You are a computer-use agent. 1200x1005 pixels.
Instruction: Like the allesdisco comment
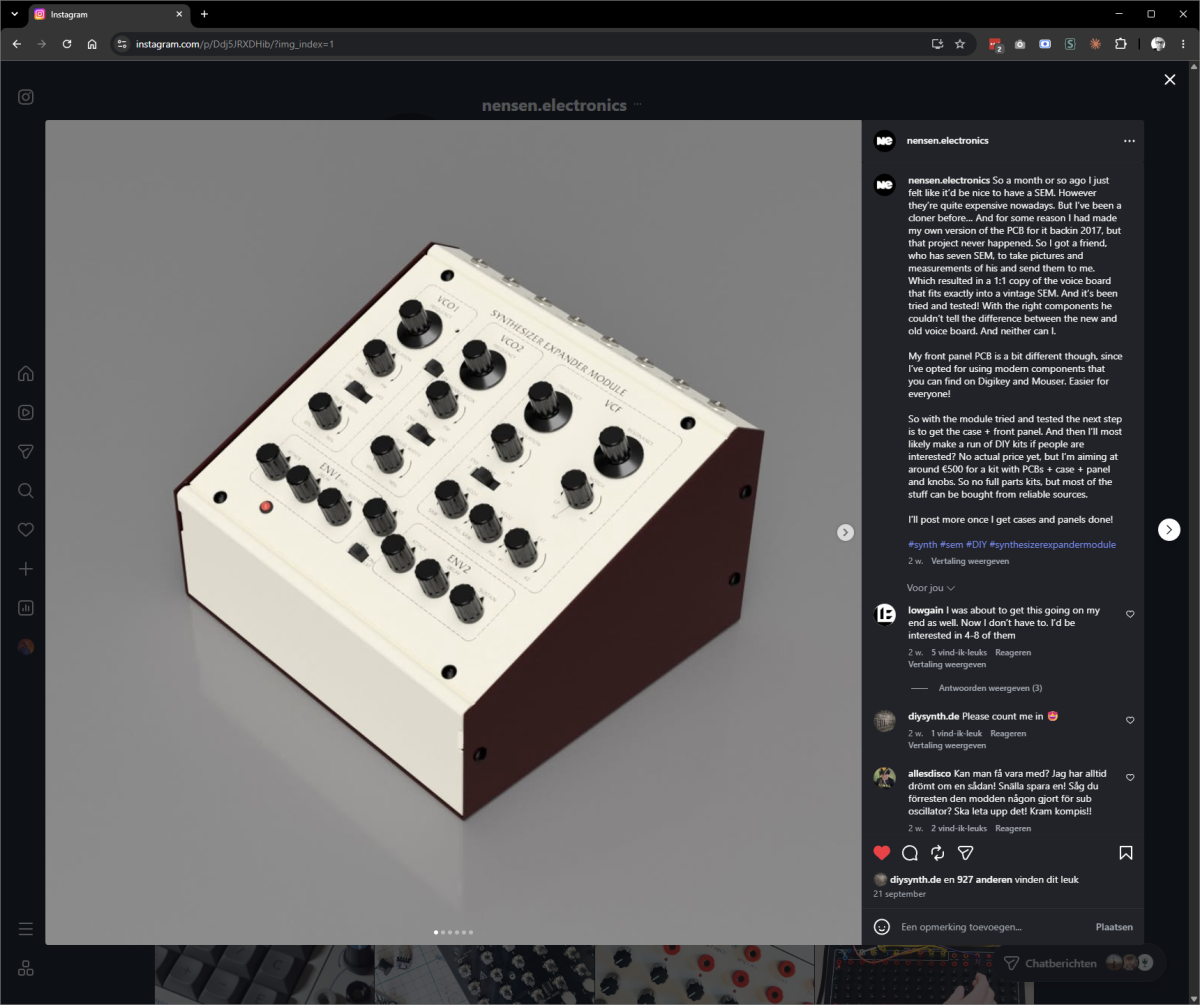[1130, 777]
